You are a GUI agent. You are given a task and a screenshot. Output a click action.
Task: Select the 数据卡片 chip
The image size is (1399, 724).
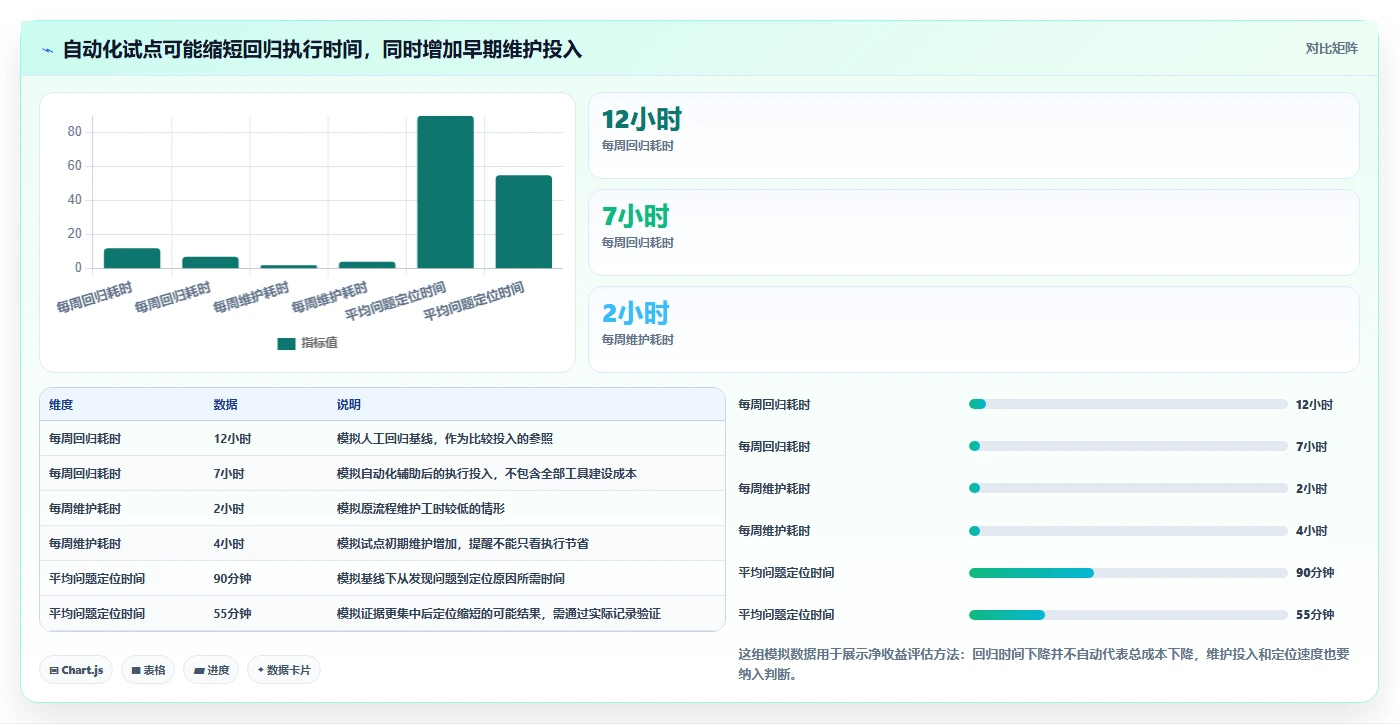click(284, 670)
